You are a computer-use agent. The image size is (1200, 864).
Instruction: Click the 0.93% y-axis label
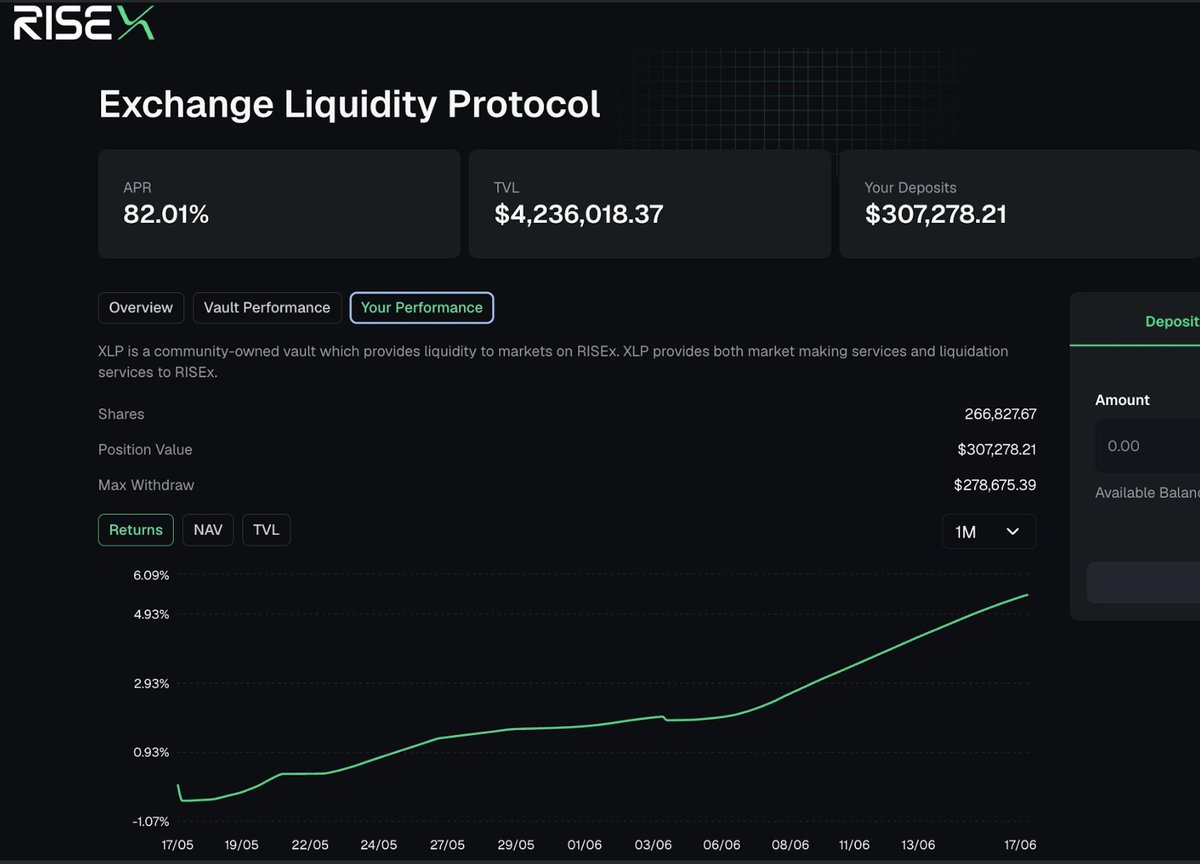pos(150,752)
